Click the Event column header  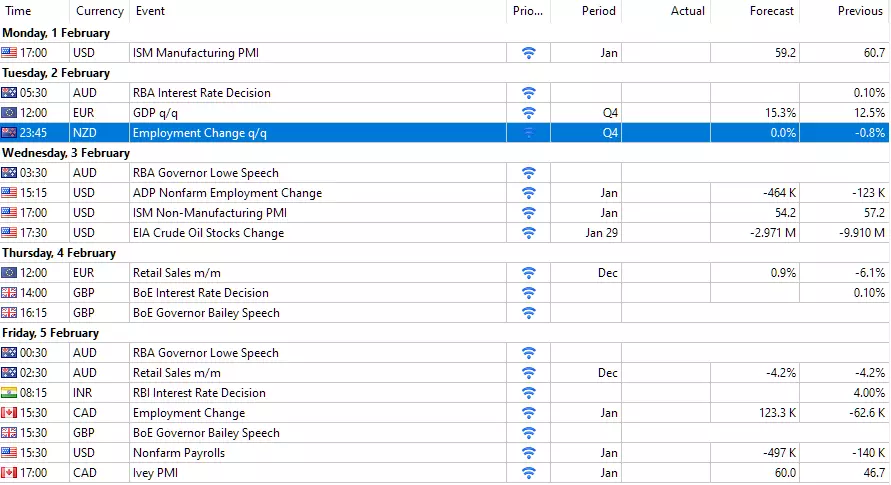[318, 11]
